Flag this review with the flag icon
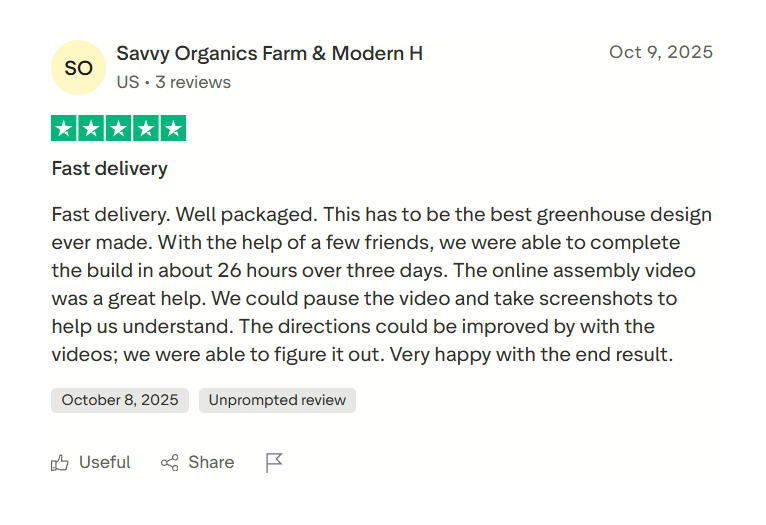Viewport: 766px width, 525px height. [x=274, y=462]
